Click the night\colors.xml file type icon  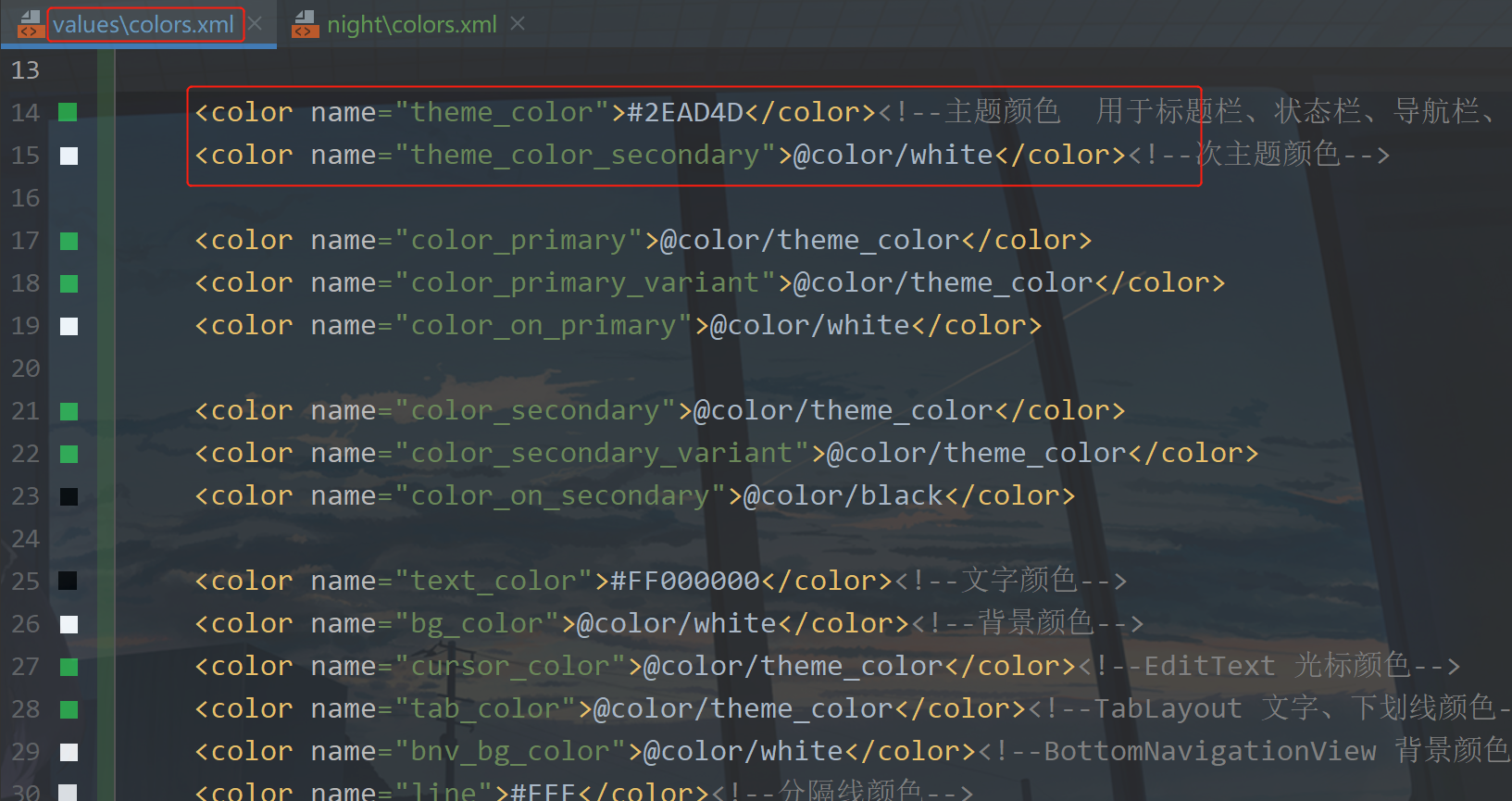coord(305,25)
